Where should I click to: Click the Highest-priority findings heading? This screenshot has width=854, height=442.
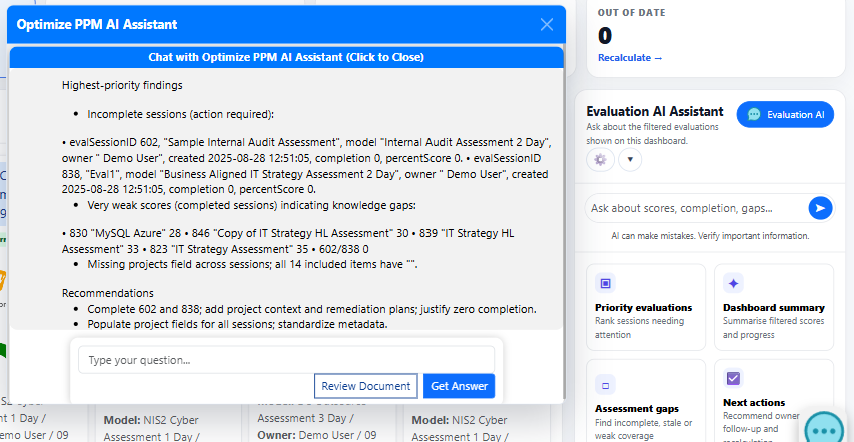(122, 85)
